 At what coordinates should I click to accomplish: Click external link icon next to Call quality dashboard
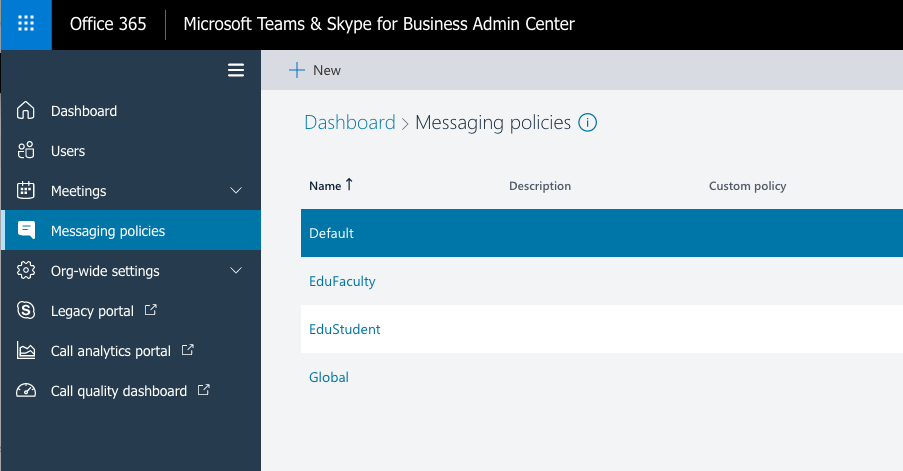[x=204, y=390]
